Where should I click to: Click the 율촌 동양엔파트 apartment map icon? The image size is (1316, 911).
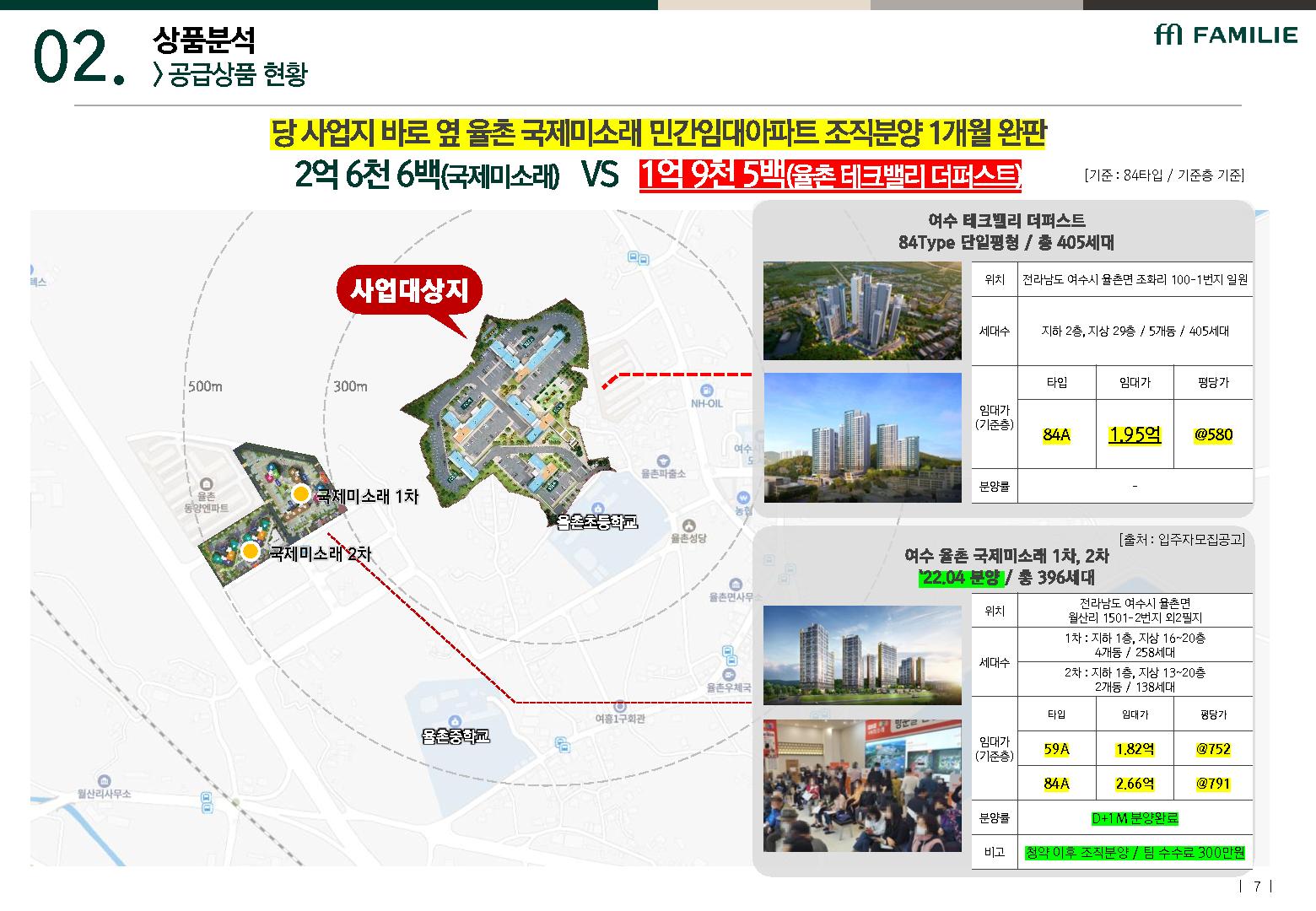[x=206, y=484]
